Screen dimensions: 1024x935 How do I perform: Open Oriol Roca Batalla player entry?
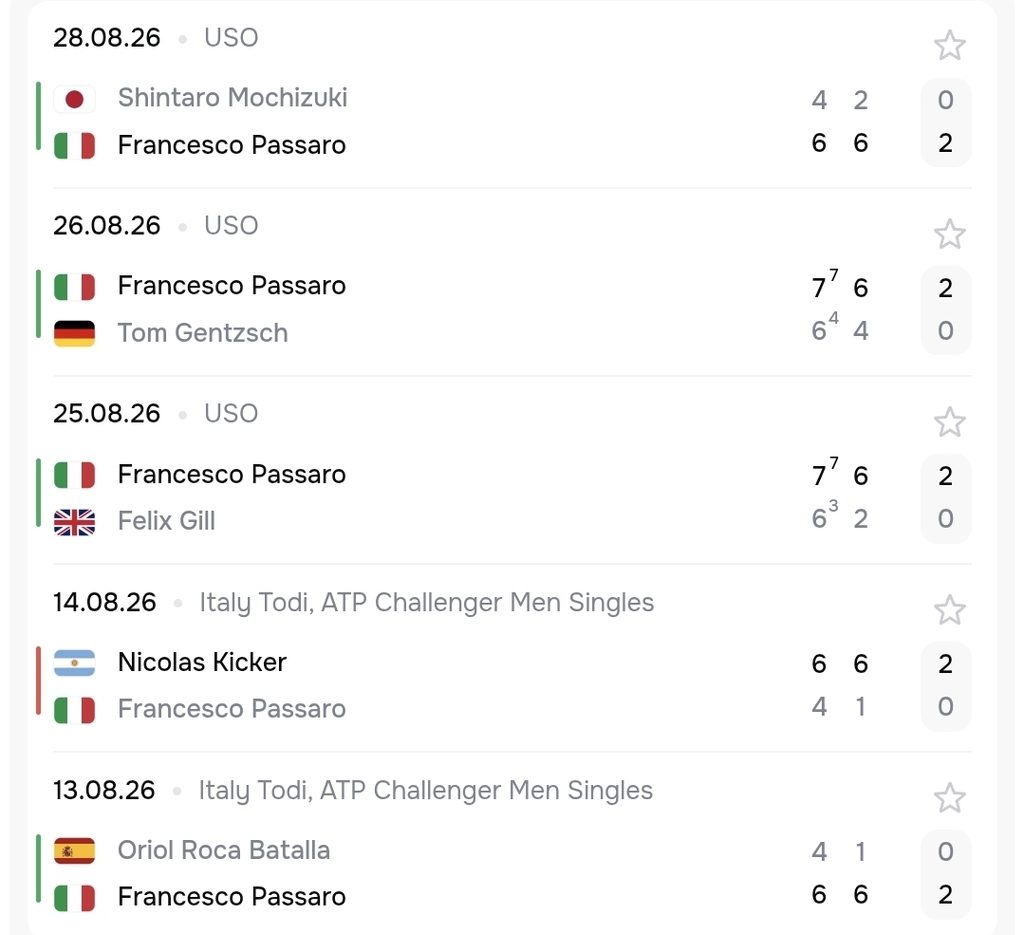point(224,850)
